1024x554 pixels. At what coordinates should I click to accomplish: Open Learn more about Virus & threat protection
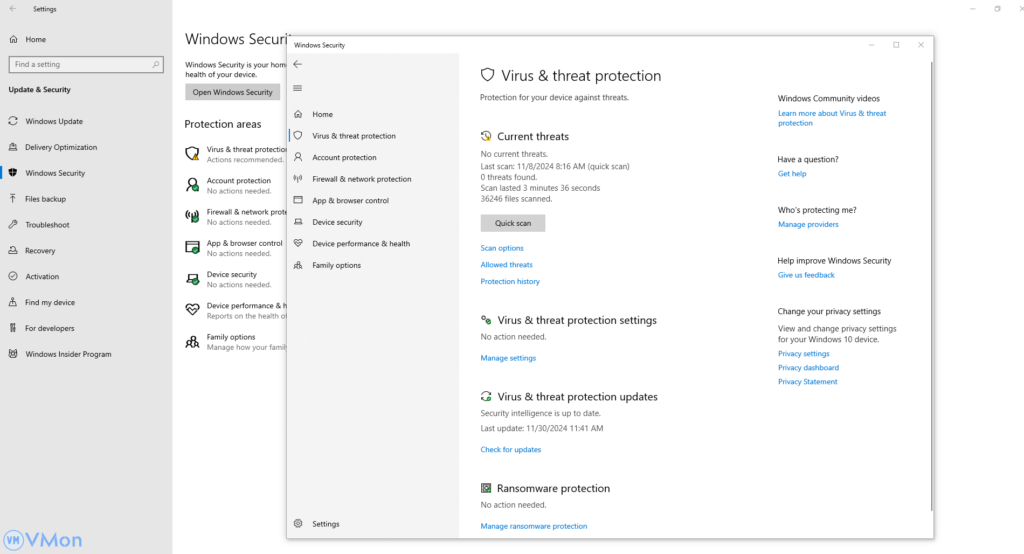[x=832, y=118]
